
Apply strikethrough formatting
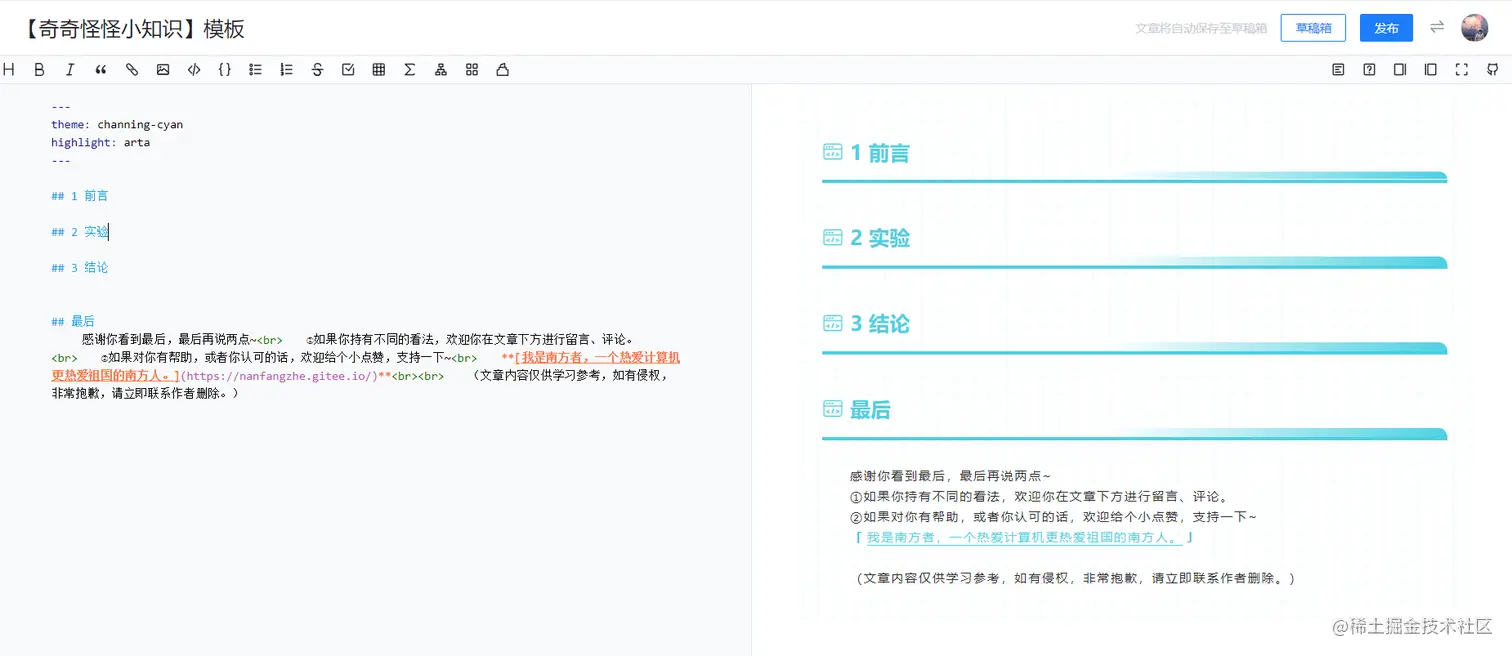point(318,70)
